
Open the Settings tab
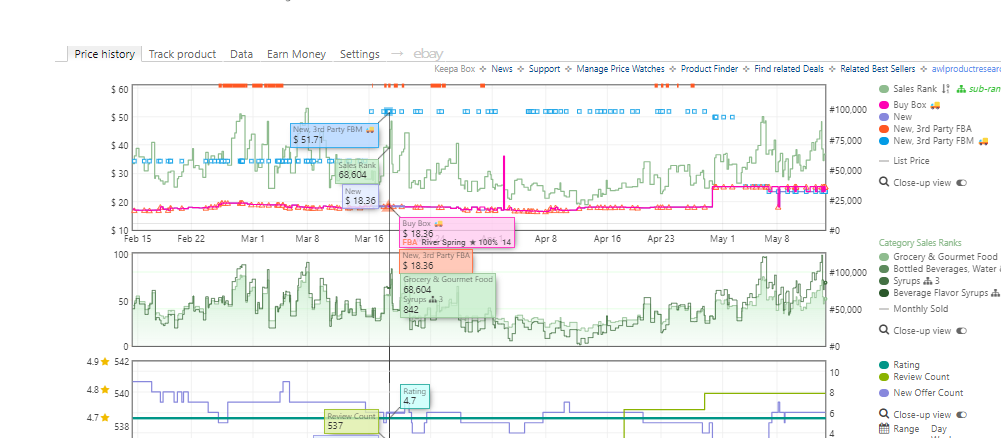pyautogui.click(x=359, y=54)
